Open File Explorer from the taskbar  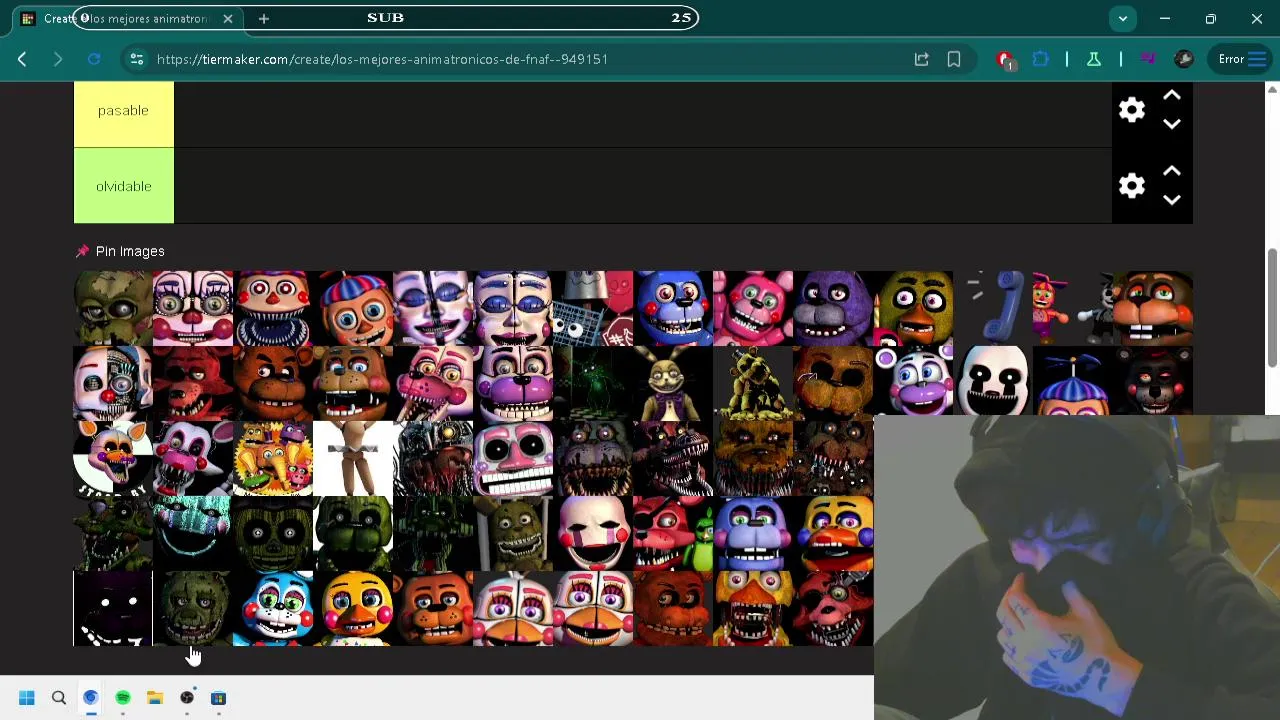coord(155,698)
